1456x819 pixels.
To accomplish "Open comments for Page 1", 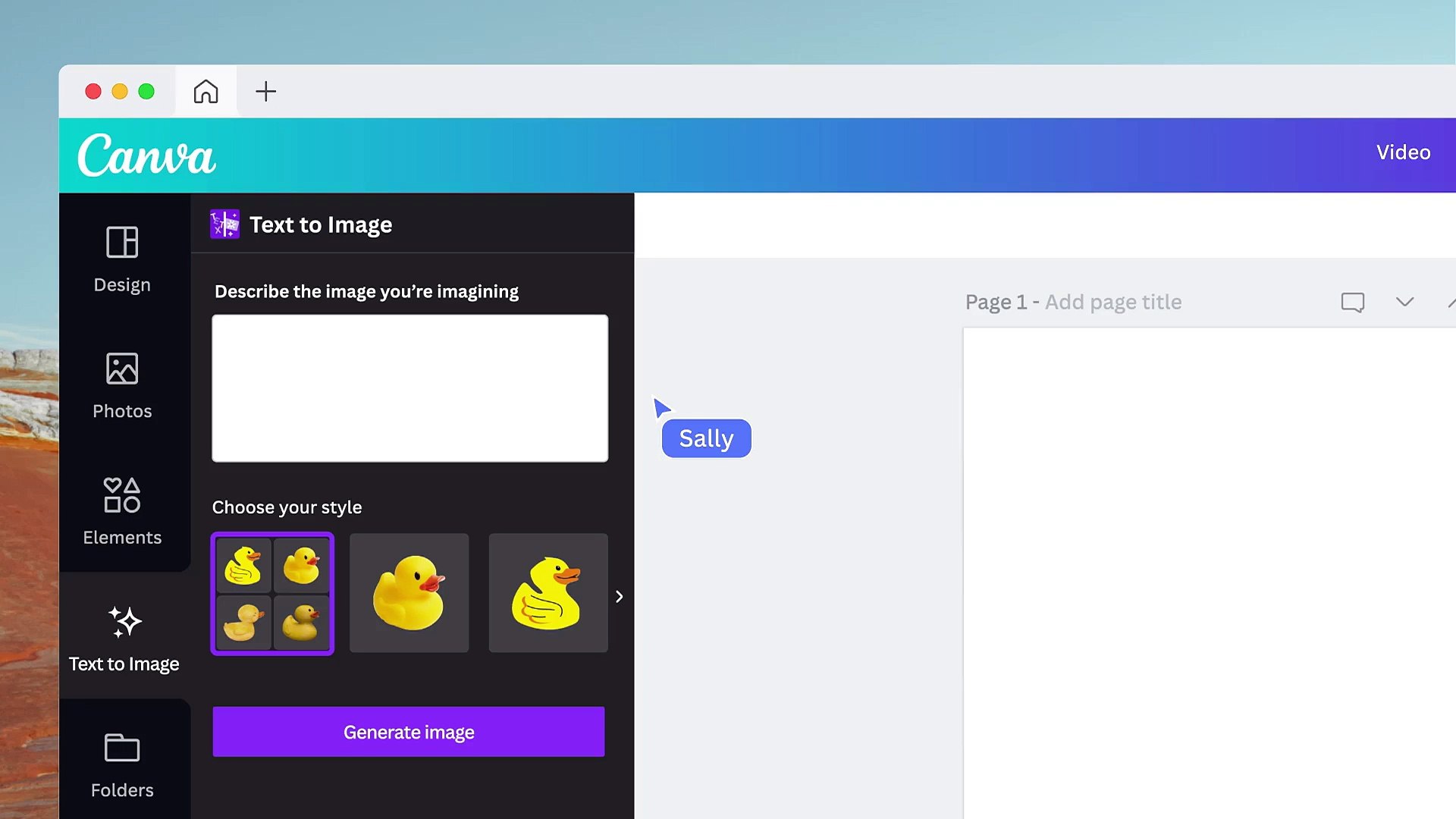I will point(1352,302).
